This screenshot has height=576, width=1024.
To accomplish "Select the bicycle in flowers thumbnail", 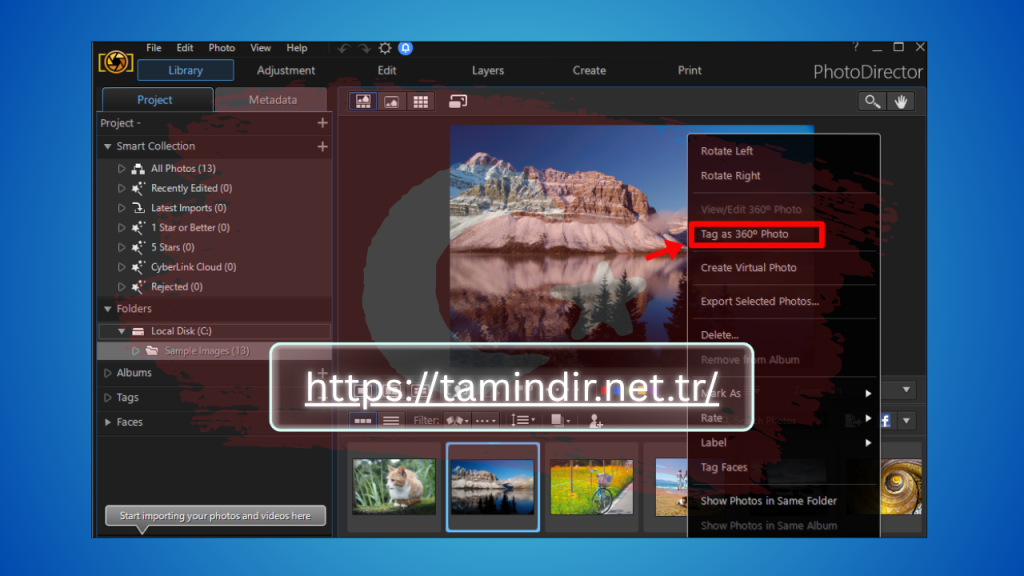I will [x=592, y=487].
